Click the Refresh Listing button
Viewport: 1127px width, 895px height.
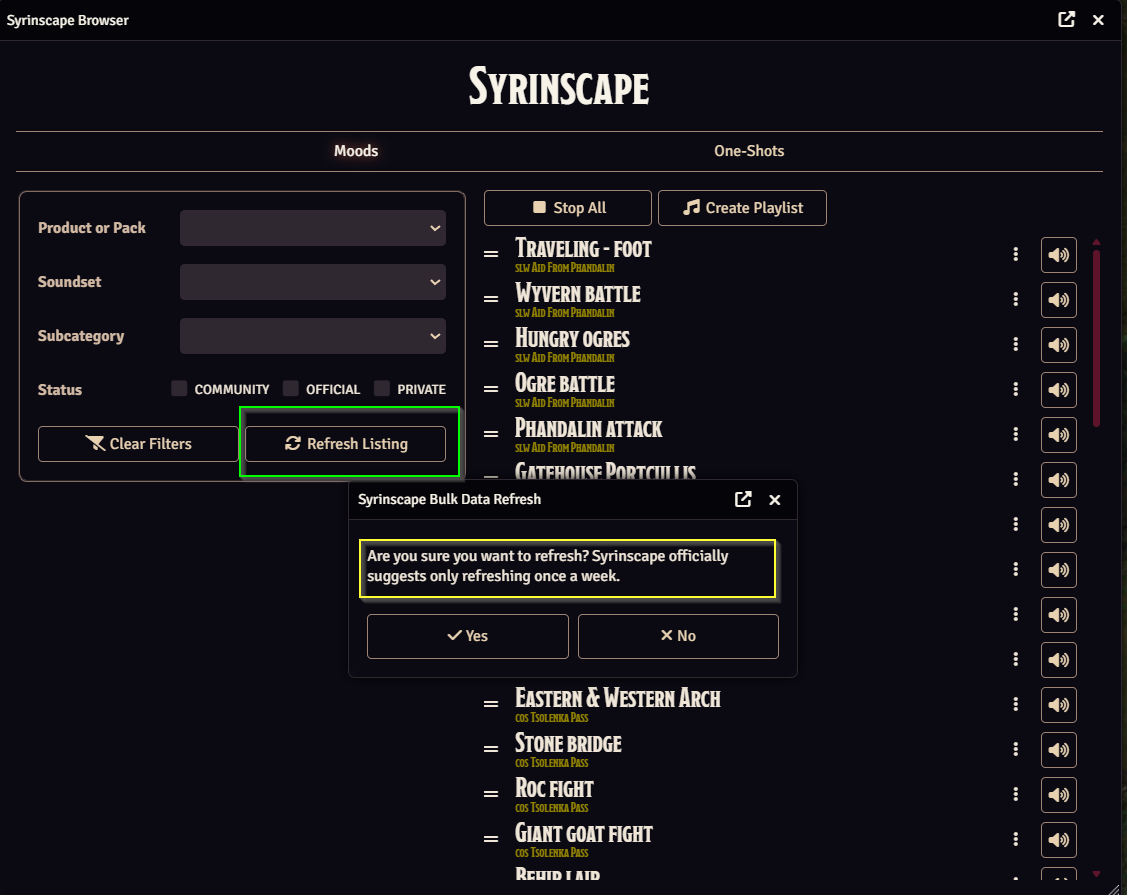point(346,444)
